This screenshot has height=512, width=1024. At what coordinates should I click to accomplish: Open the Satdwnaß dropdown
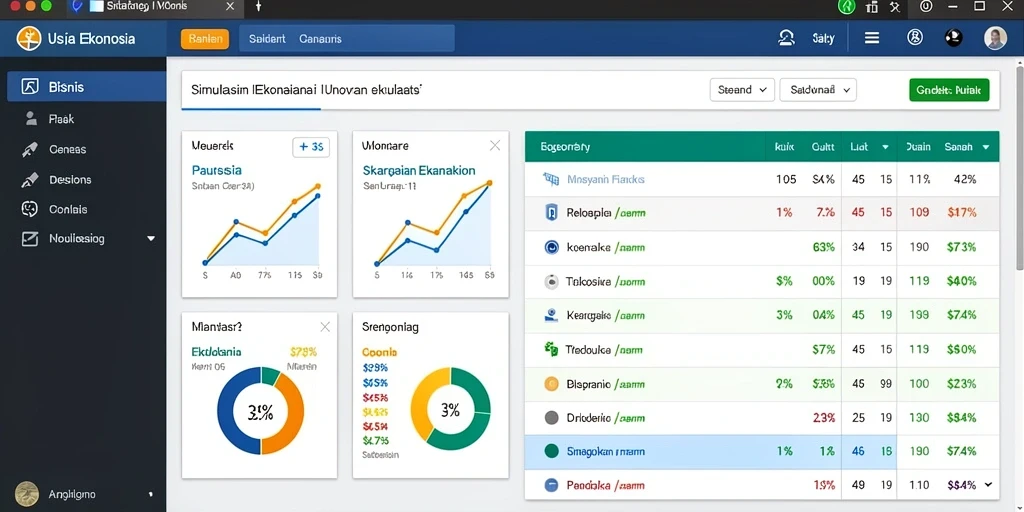point(818,90)
